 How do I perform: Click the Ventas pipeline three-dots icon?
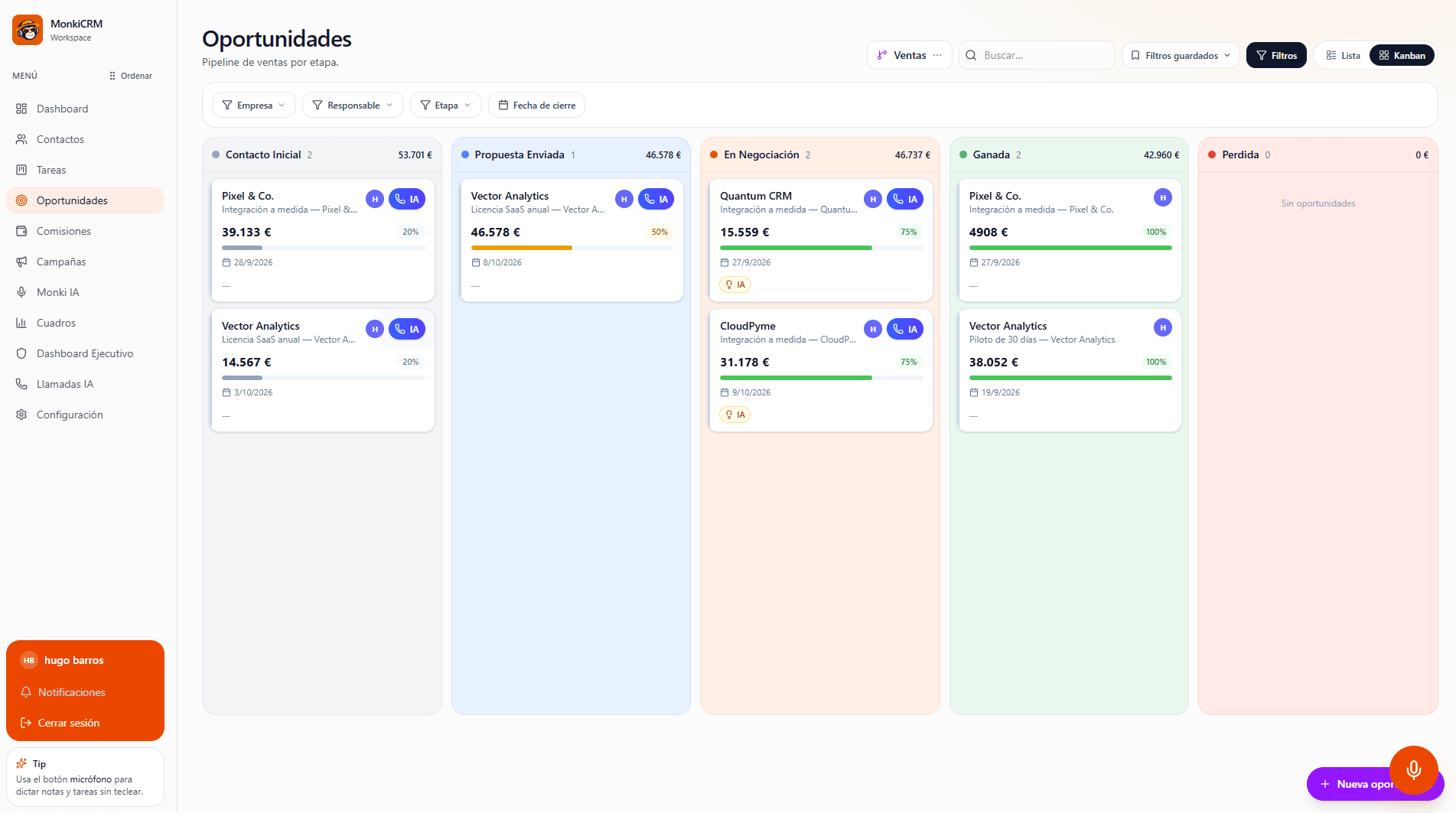click(937, 55)
